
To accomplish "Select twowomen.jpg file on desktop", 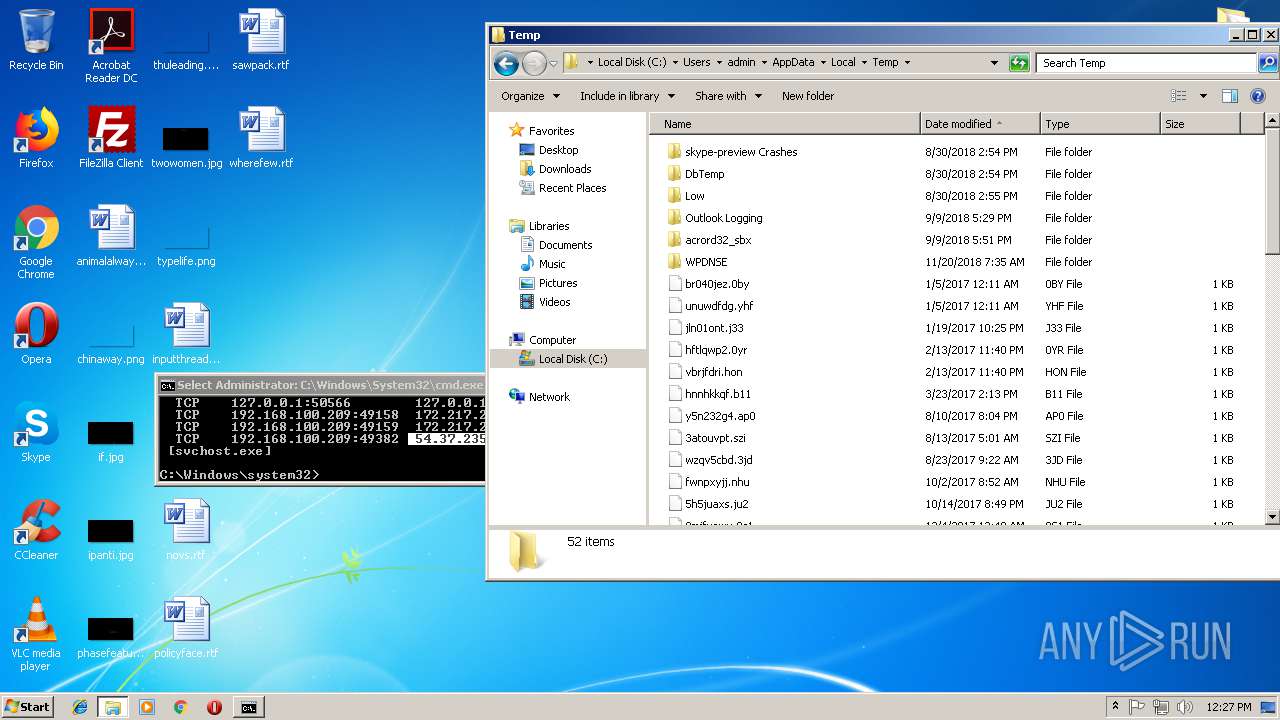I will 186,145.
